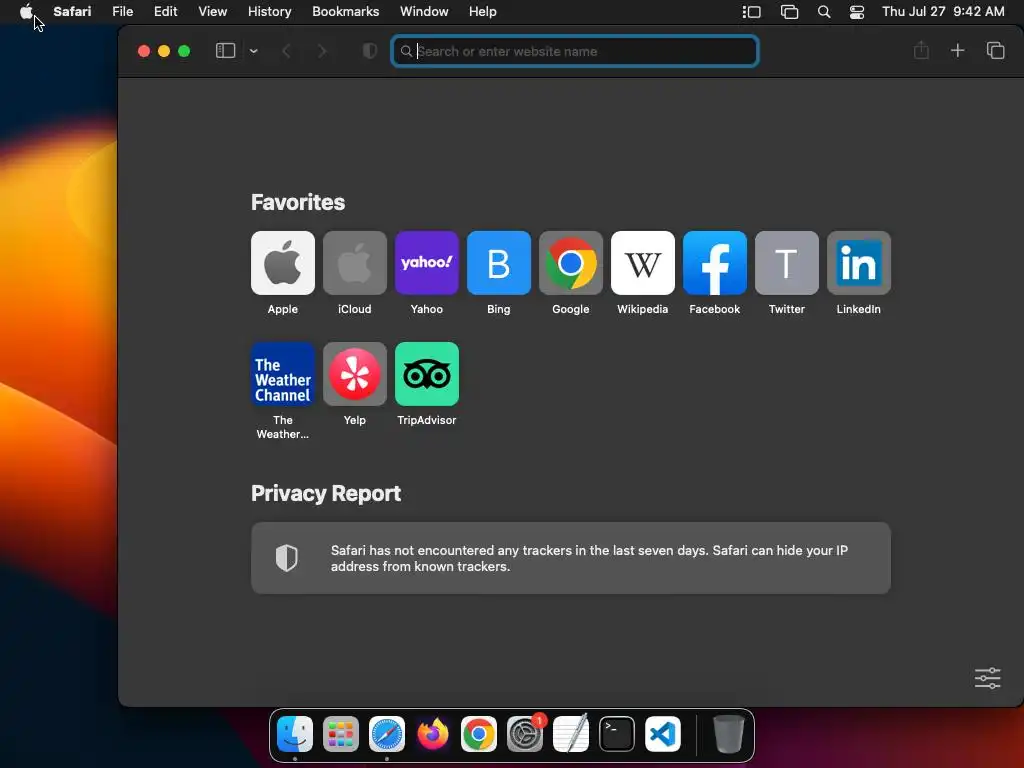Click the screen mirroring menu bar icon
This screenshot has height=768, width=1024.
pos(789,12)
